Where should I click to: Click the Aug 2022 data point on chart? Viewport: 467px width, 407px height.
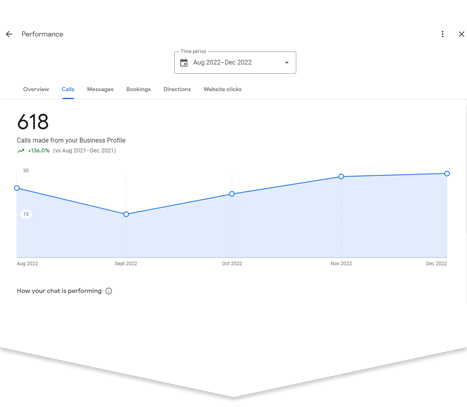[17, 188]
